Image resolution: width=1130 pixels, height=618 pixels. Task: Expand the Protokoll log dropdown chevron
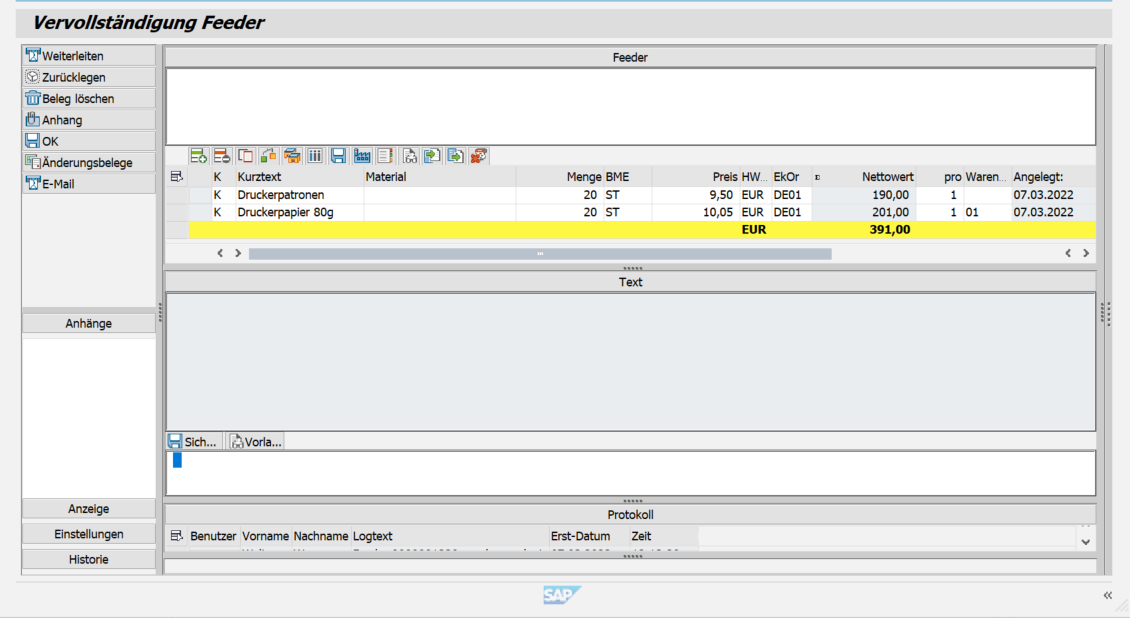pyautogui.click(x=1084, y=540)
